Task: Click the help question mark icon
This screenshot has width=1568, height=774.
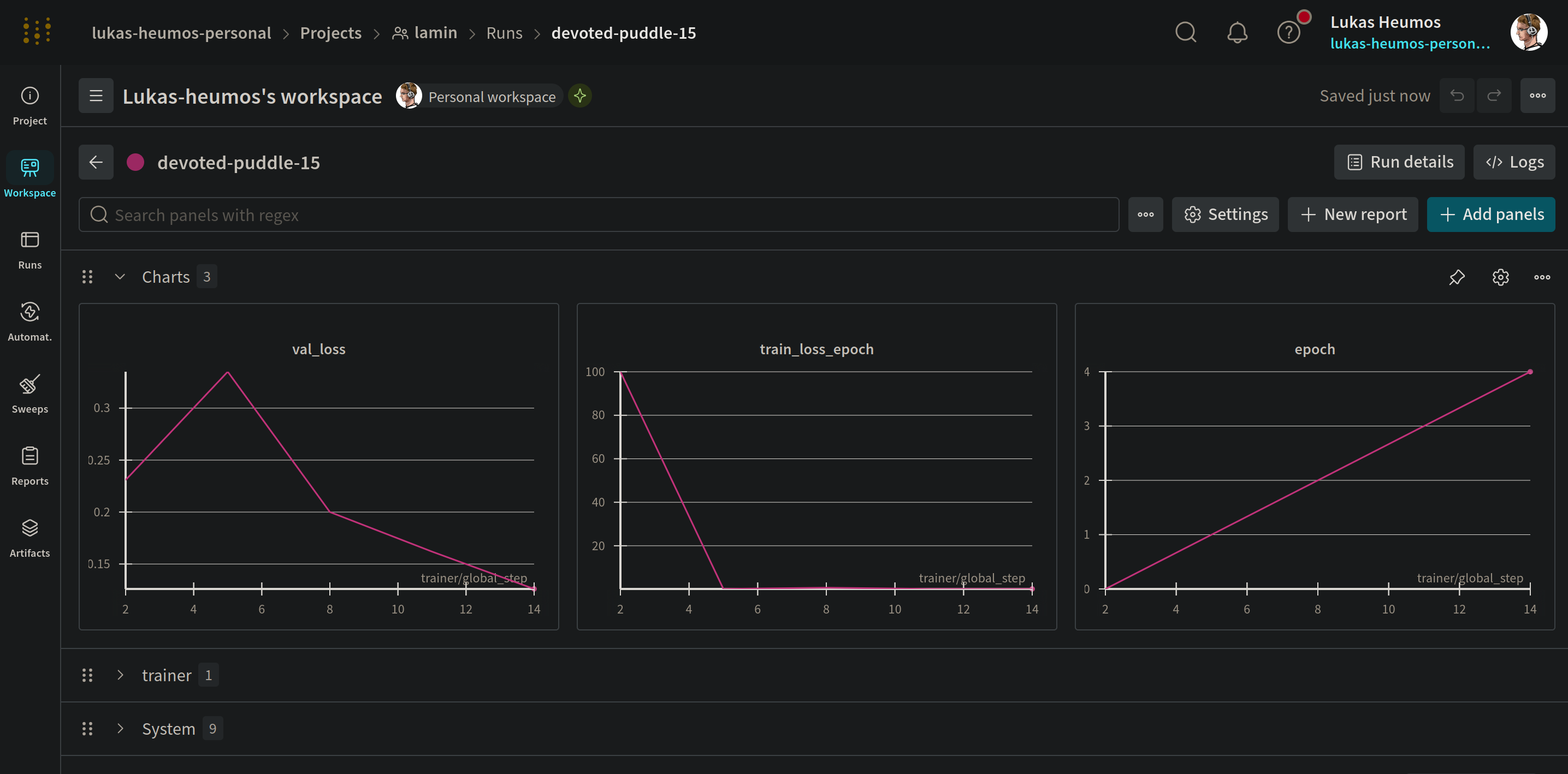Action: (1288, 32)
